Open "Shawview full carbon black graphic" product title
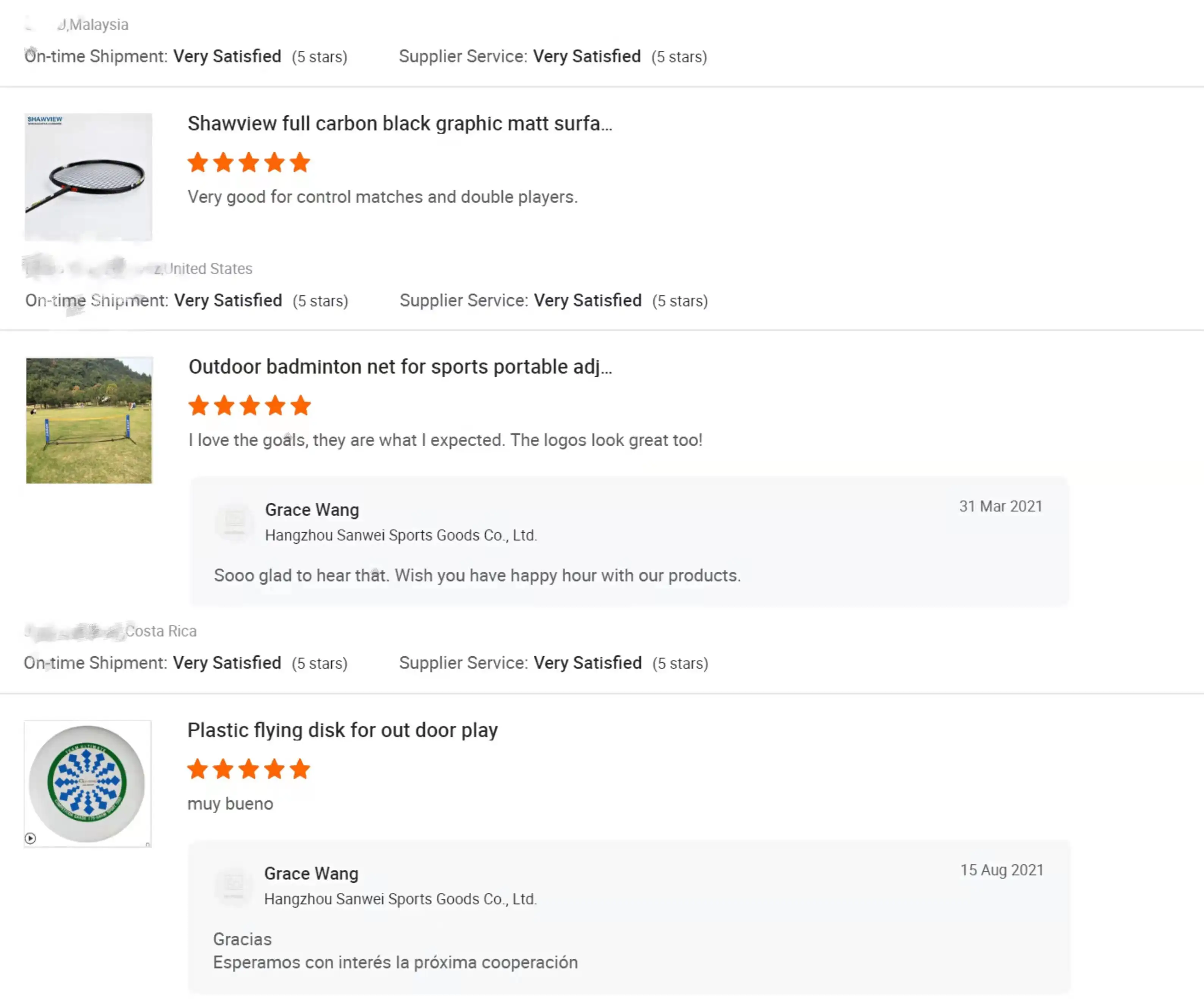Image resolution: width=1204 pixels, height=999 pixels. pyautogui.click(x=400, y=124)
